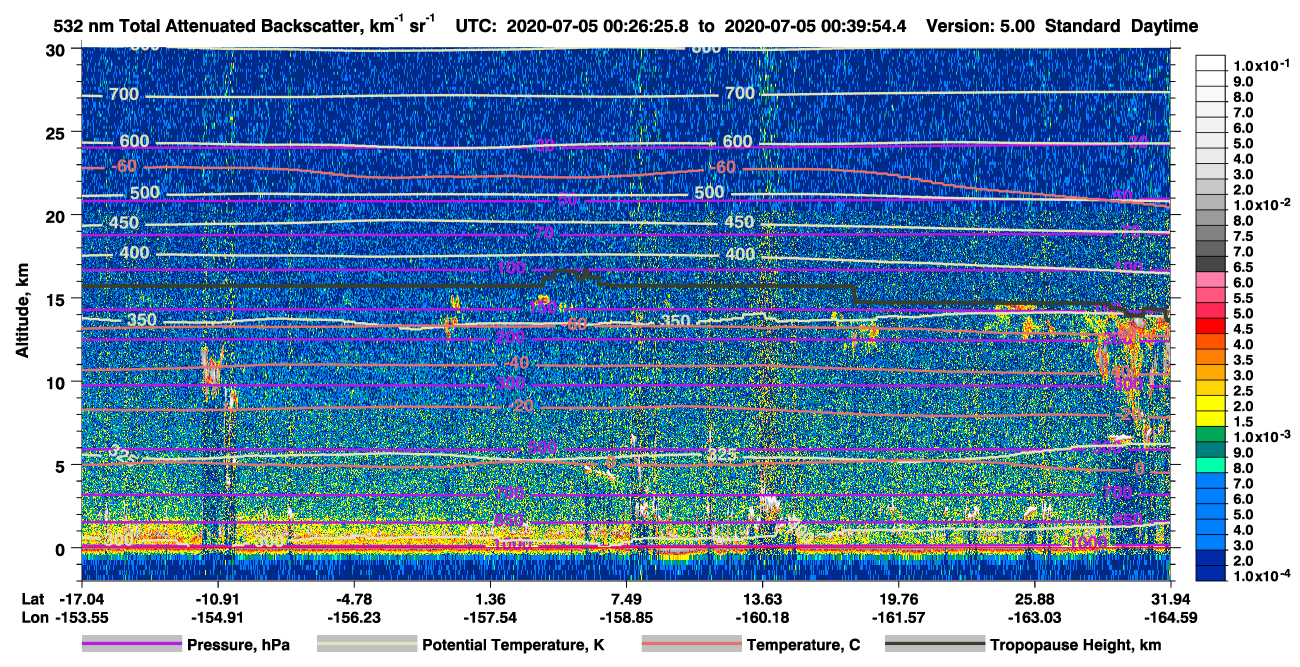Select the pink 6.0 colorbar swatch
Viewport: 1300px width, 667px height.
pos(1213,282)
